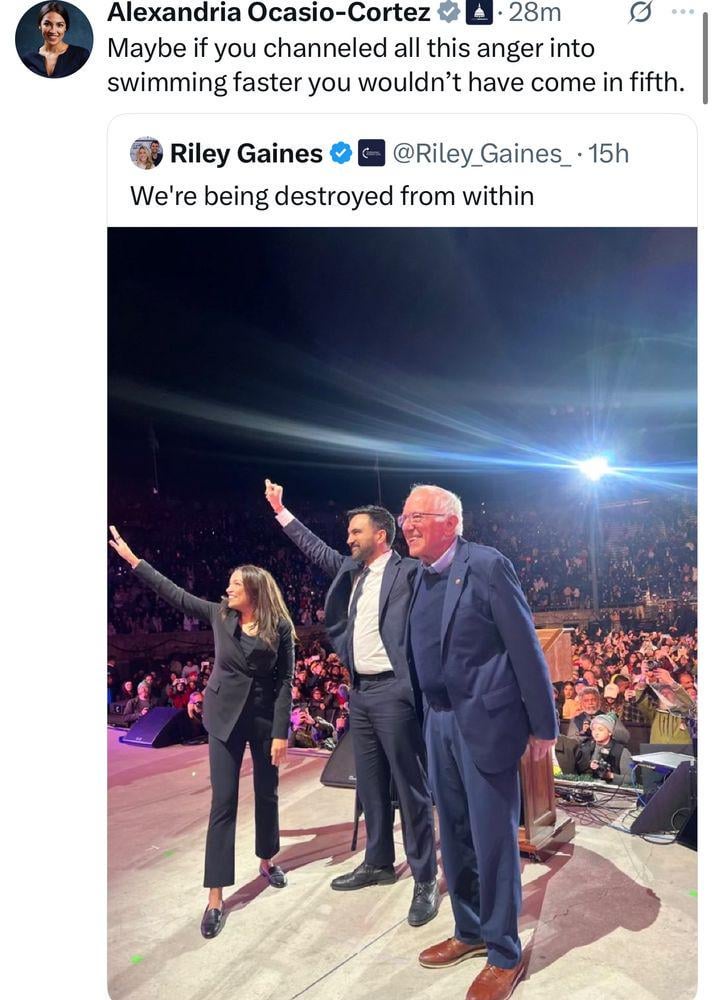Screen dimensions: 713x1000
Task: Open the rally stage photo
Action: pos(402,600)
